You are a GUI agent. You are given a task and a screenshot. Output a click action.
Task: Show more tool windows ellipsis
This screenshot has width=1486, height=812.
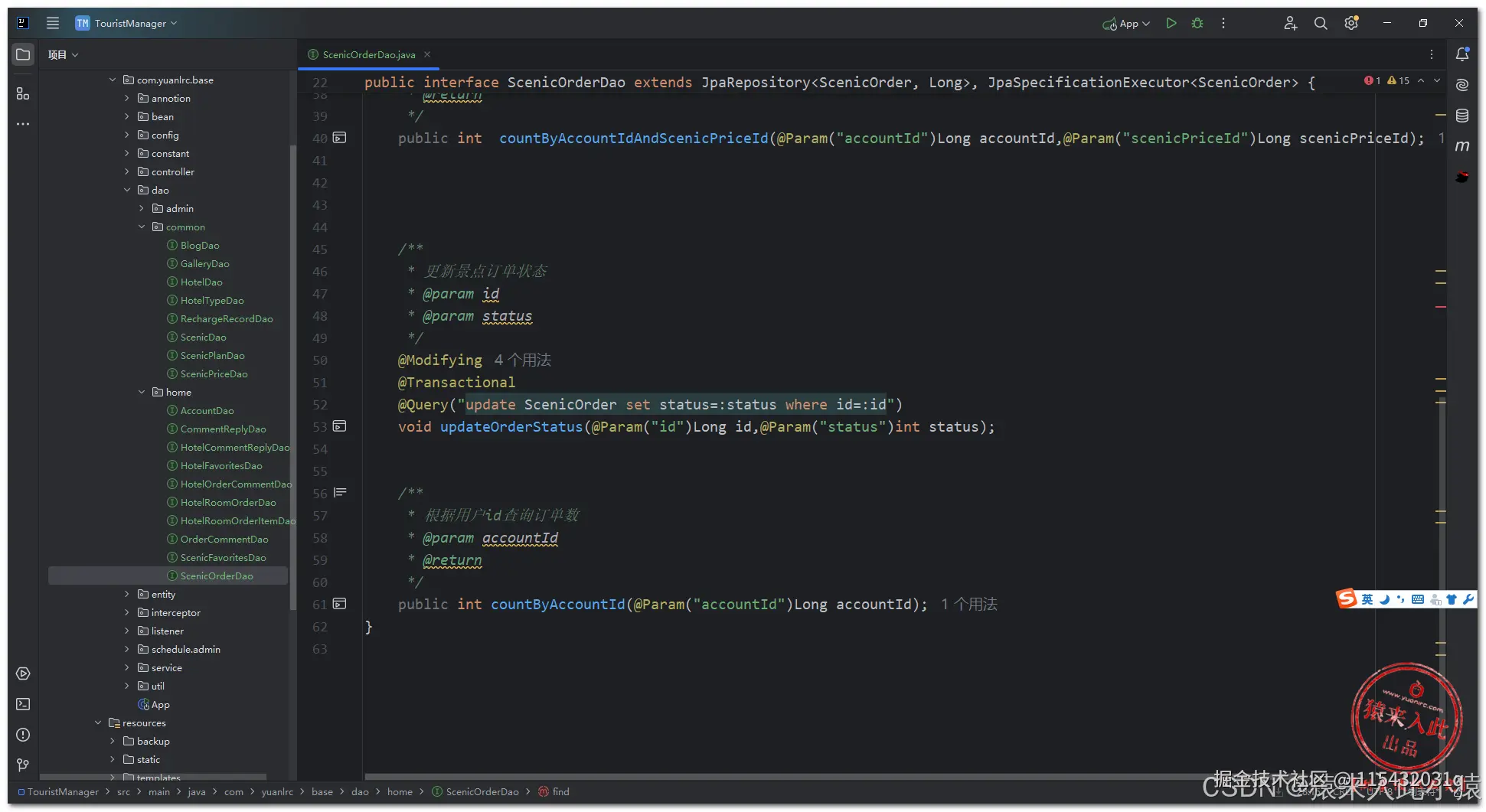tap(23, 123)
